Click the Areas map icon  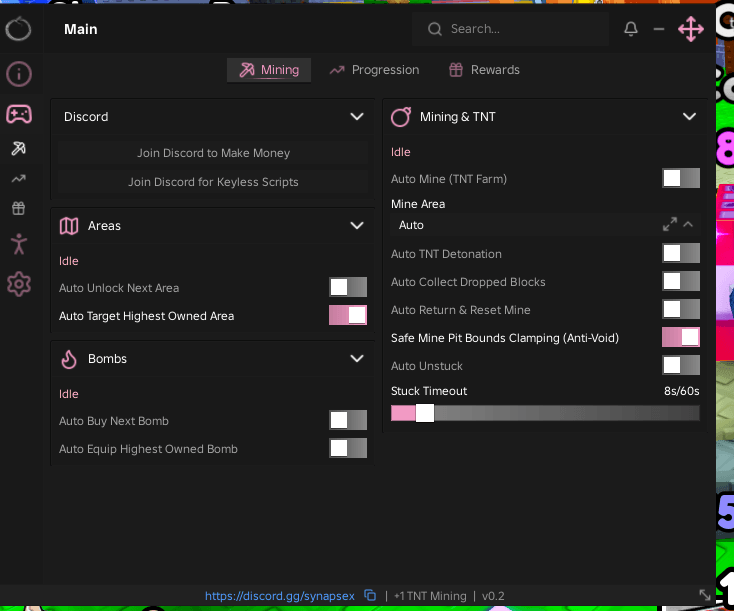69,226
